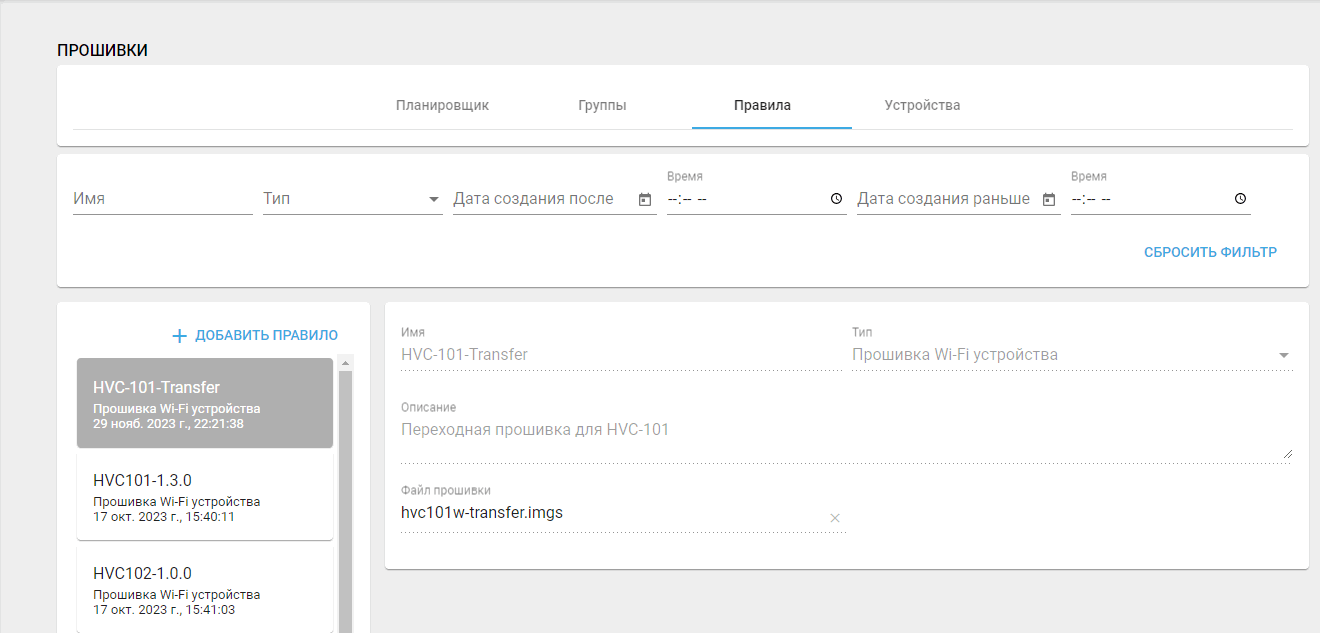Open calendar picker for 'Дата создания раньше'
The width and height of the screenshot is (1320, 633).
coord(1049,199)
